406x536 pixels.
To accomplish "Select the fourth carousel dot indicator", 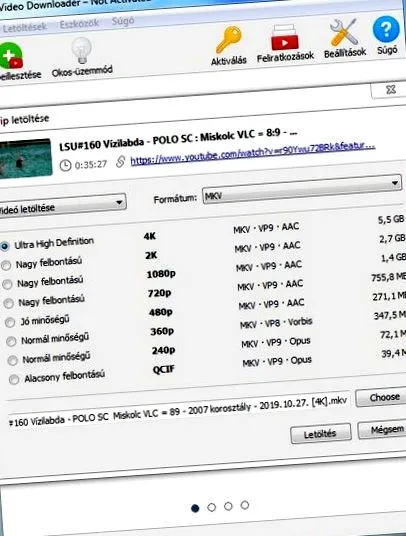I will tap(245, 505).
